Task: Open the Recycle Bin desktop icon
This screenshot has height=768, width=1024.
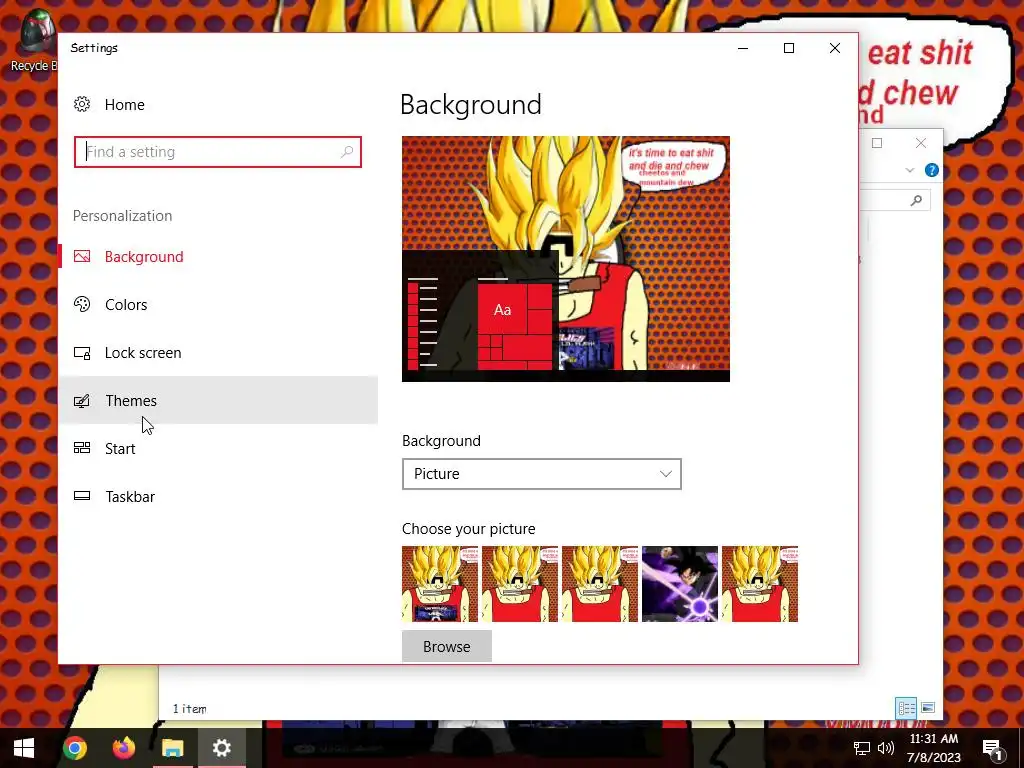Action: (34, 40)
